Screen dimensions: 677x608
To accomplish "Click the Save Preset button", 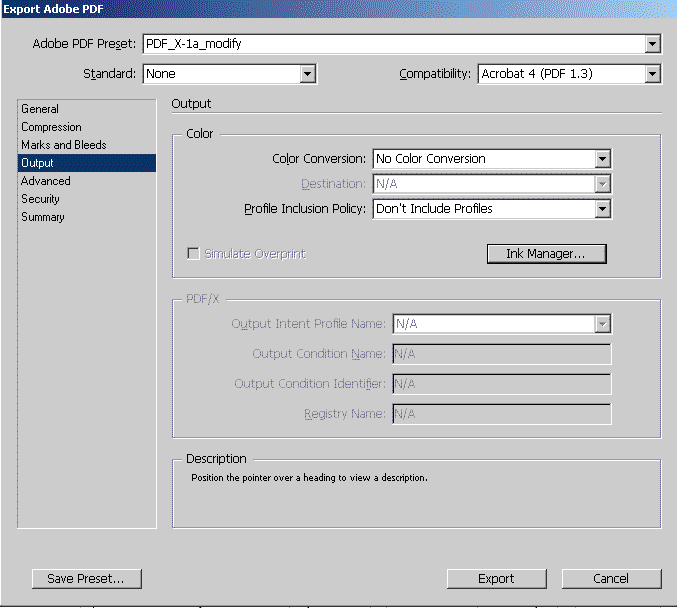I will coord(86,579).
